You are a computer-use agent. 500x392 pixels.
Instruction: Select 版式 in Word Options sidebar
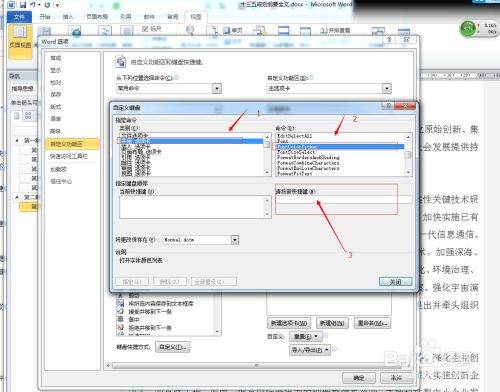56,107
